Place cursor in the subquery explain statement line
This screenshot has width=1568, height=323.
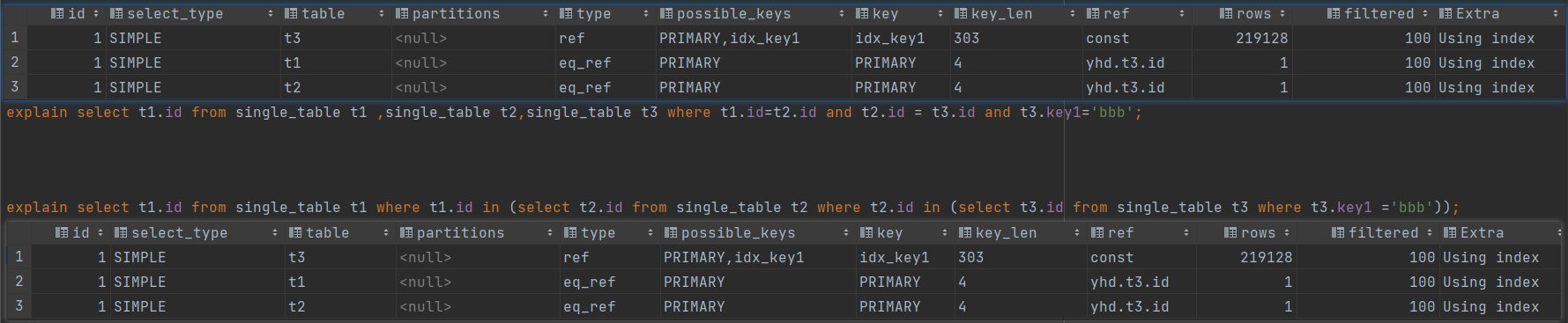click(732, 208)
